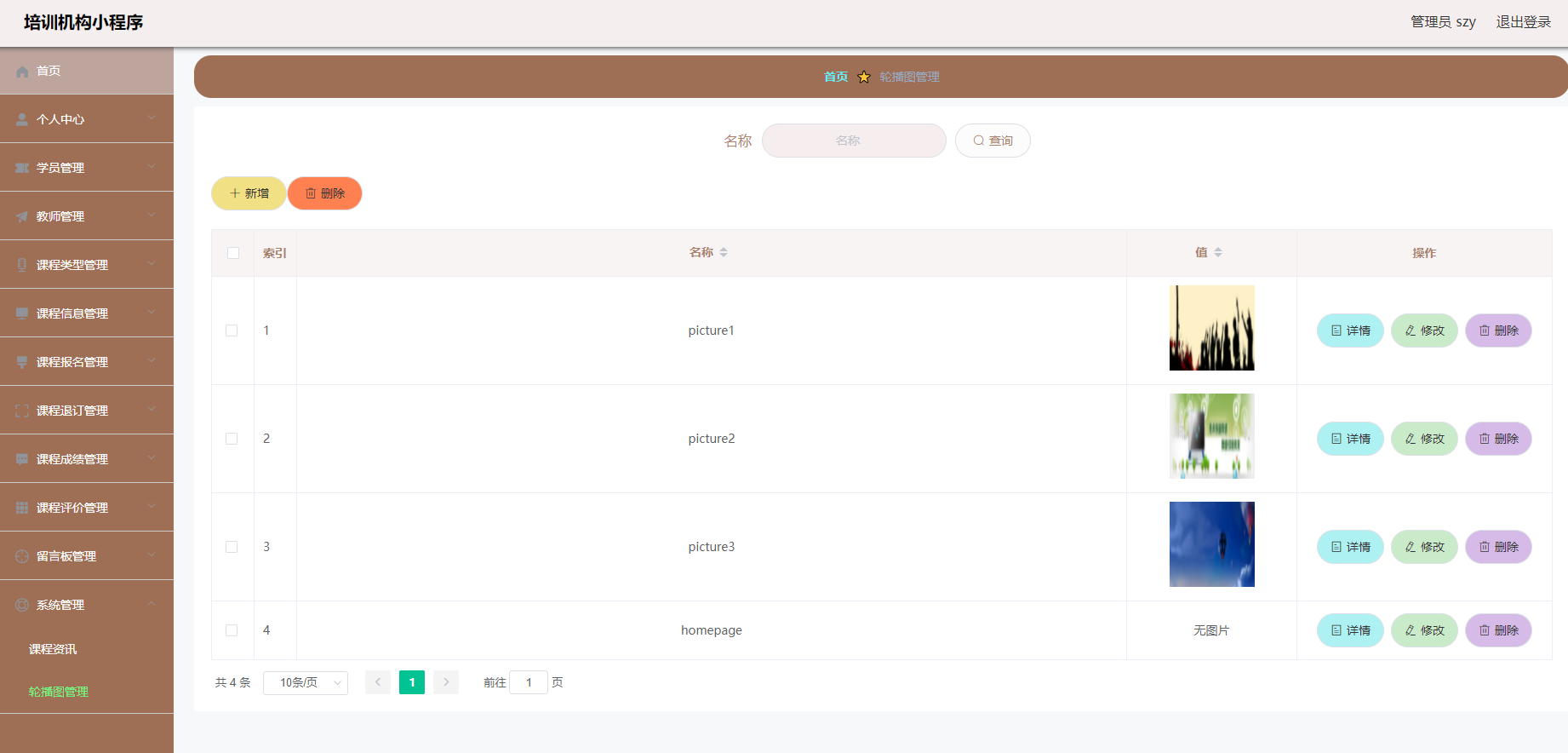The image size is (1568, 753).
Task: Go to previous page arrow in pagination
Action: 378,682
